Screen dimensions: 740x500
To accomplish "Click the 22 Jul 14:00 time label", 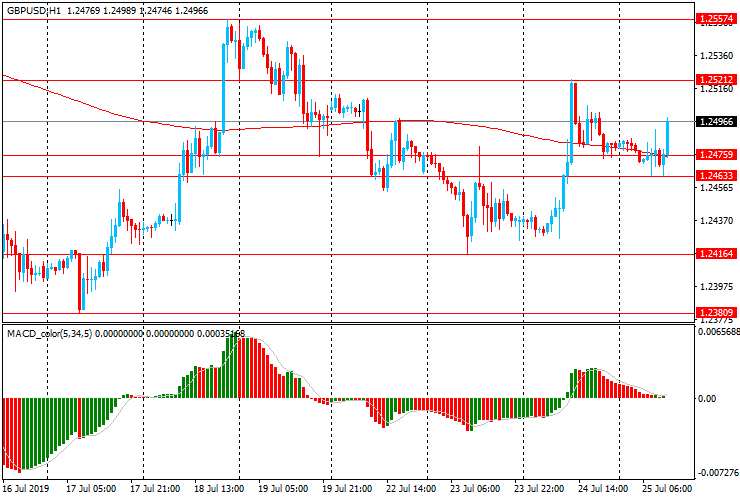I will 411,488.
